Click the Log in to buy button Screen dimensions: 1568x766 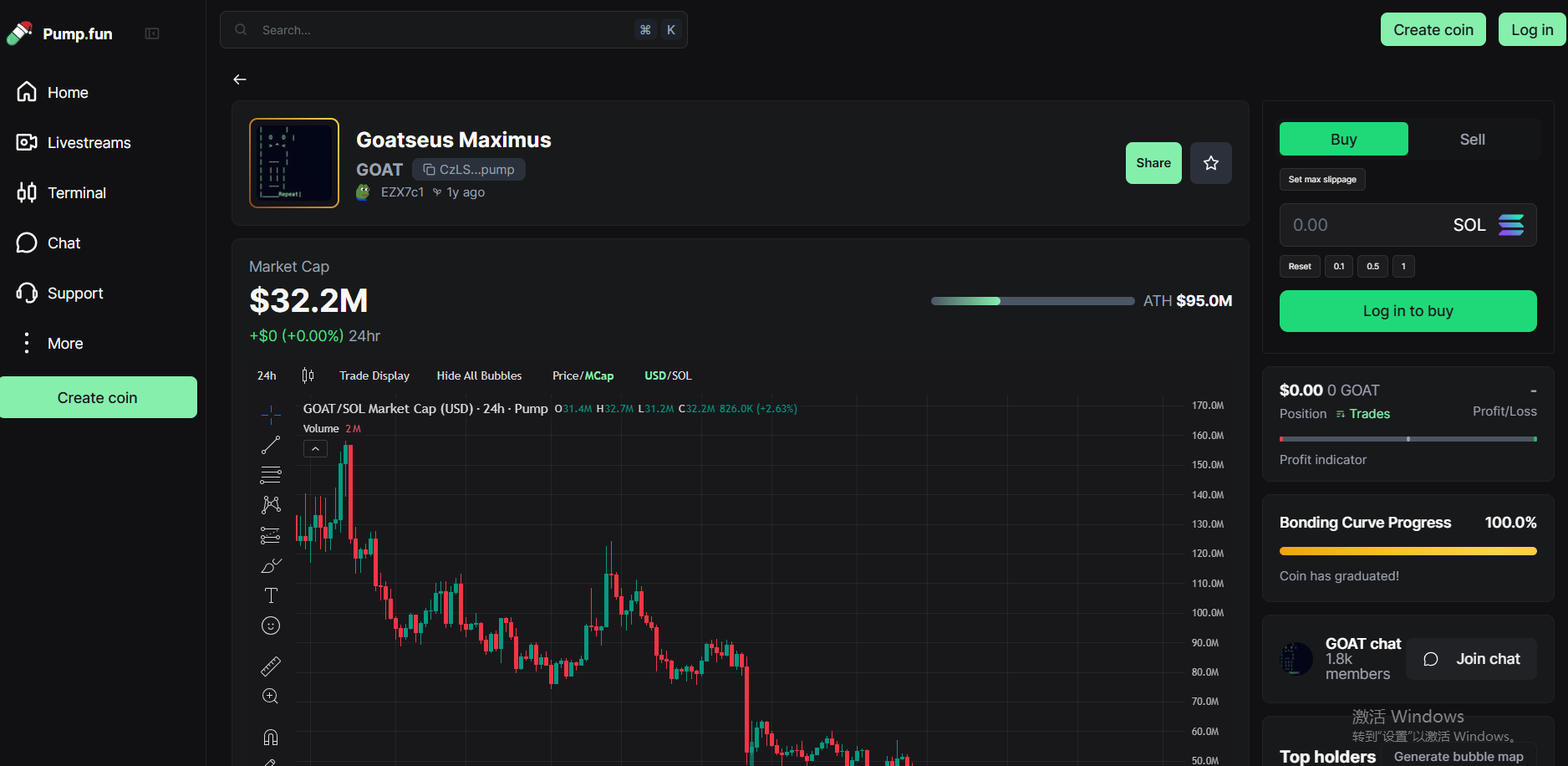pyautogui.click(x=1408, y=311)
